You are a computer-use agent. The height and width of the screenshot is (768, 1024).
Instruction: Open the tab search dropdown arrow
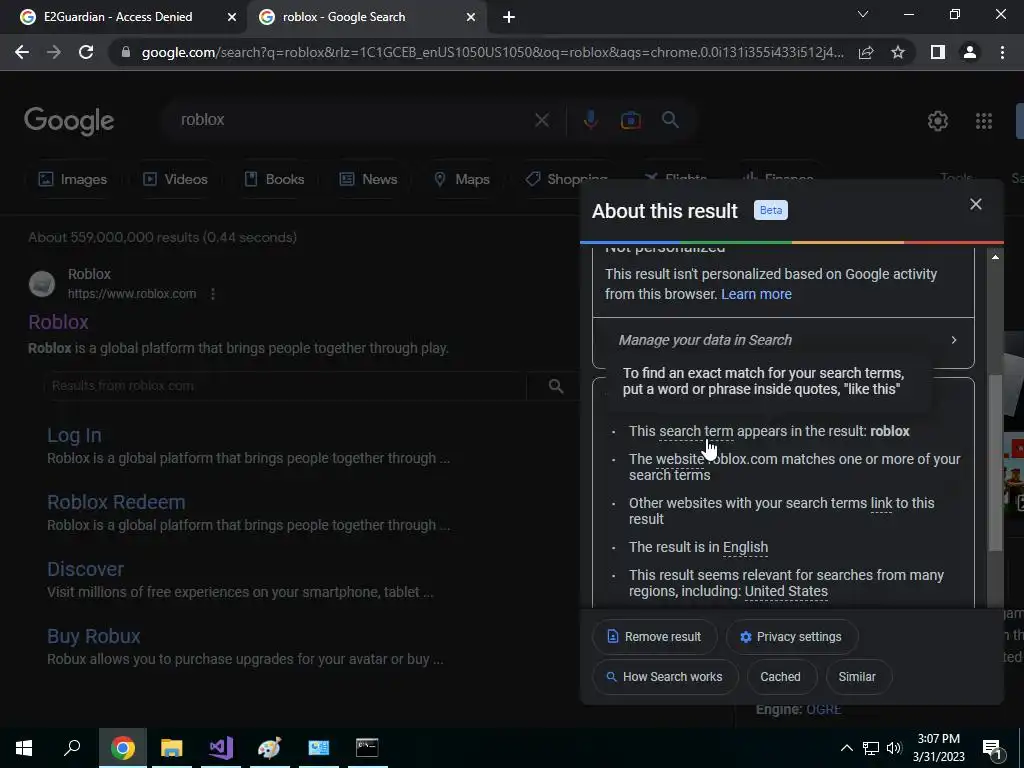(863, 14)
